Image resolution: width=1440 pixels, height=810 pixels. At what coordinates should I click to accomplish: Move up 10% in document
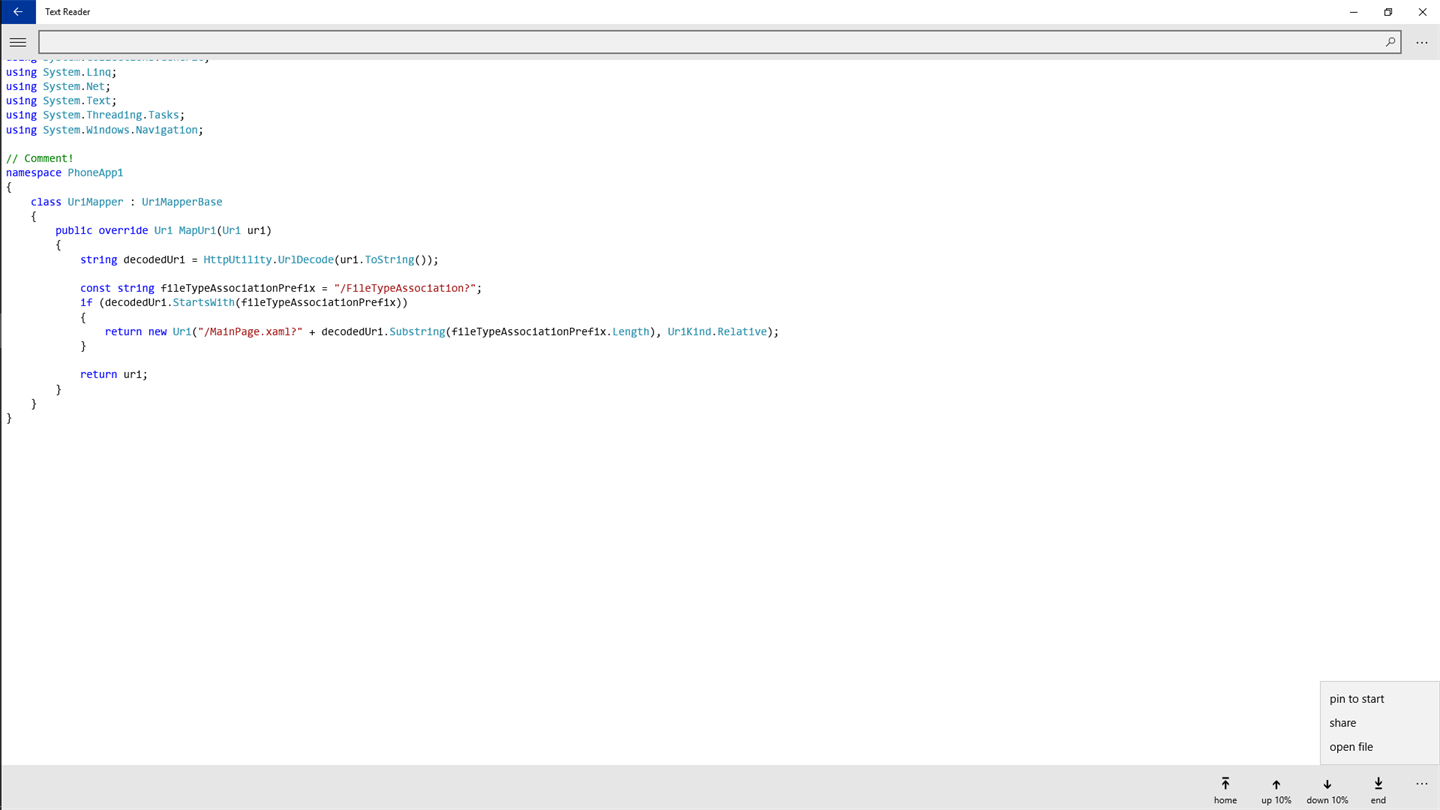[x=1276, y=790]
